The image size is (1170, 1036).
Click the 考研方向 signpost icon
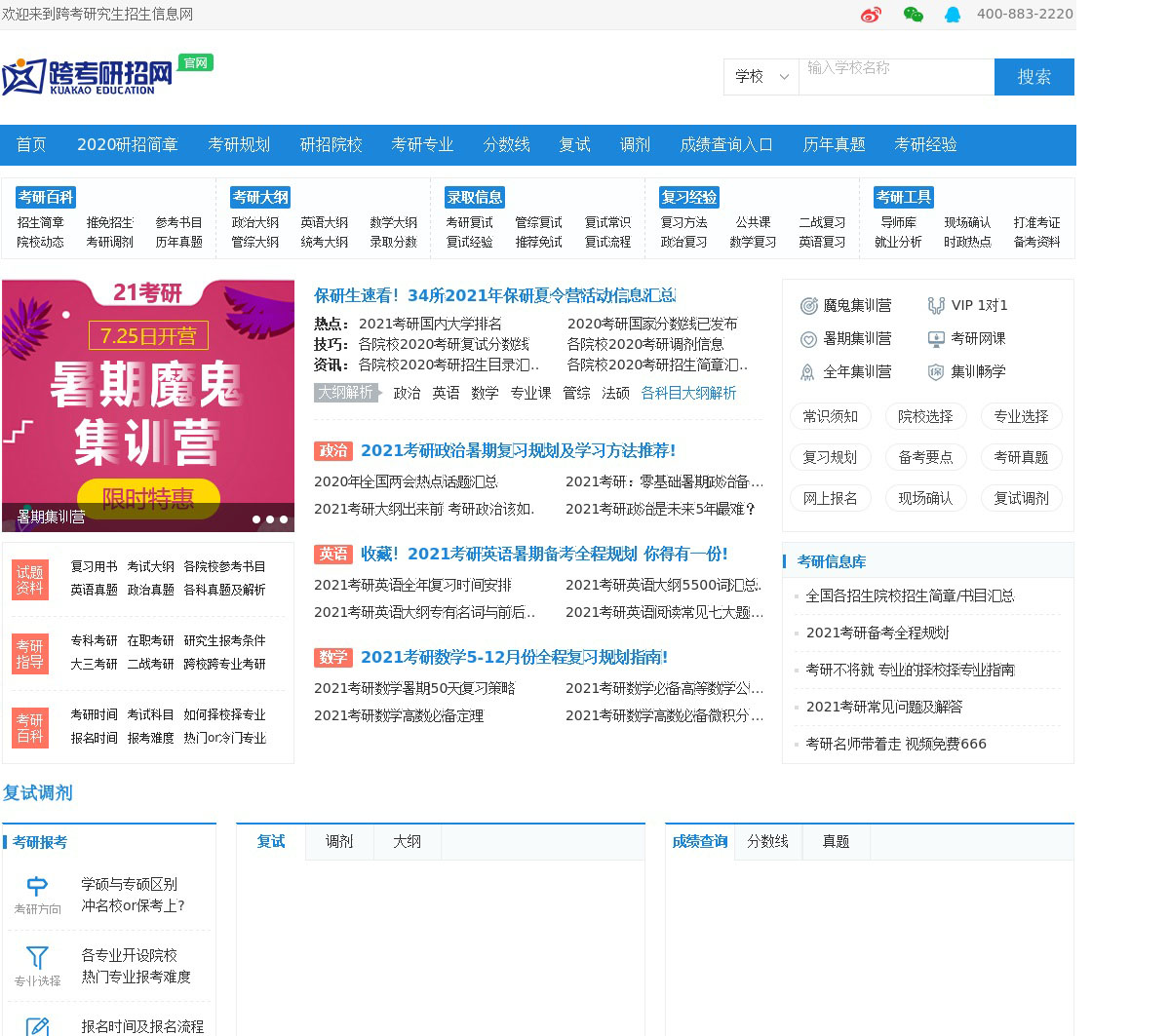click(x=37, y=886)
